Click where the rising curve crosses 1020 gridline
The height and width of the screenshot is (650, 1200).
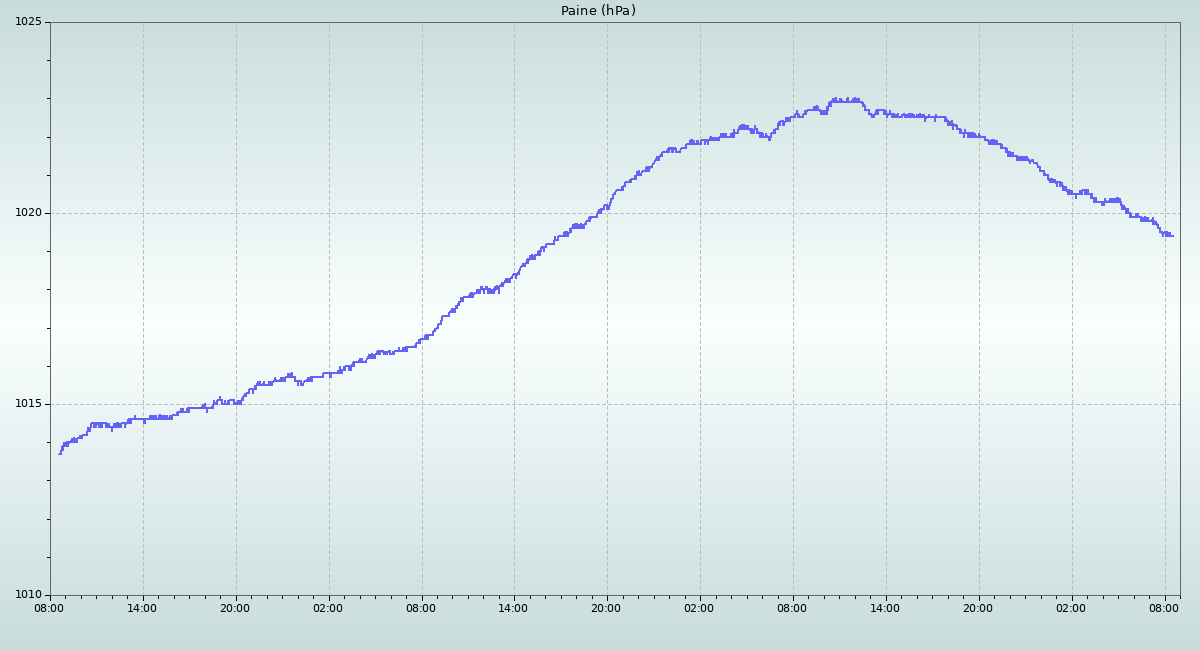pos(600,212)
